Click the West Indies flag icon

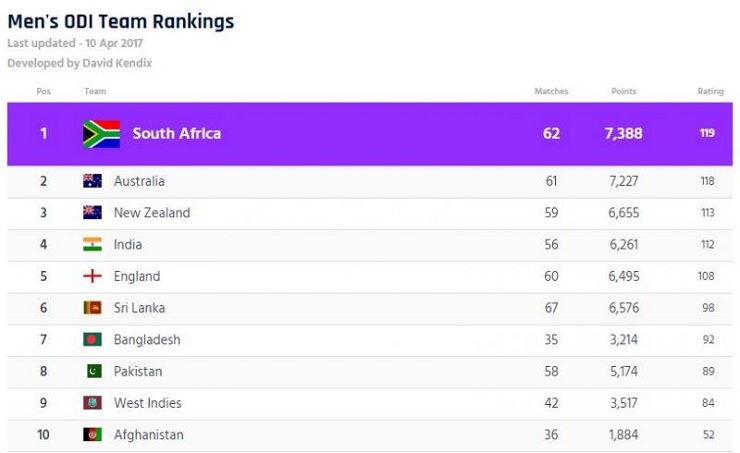(92, 403)
